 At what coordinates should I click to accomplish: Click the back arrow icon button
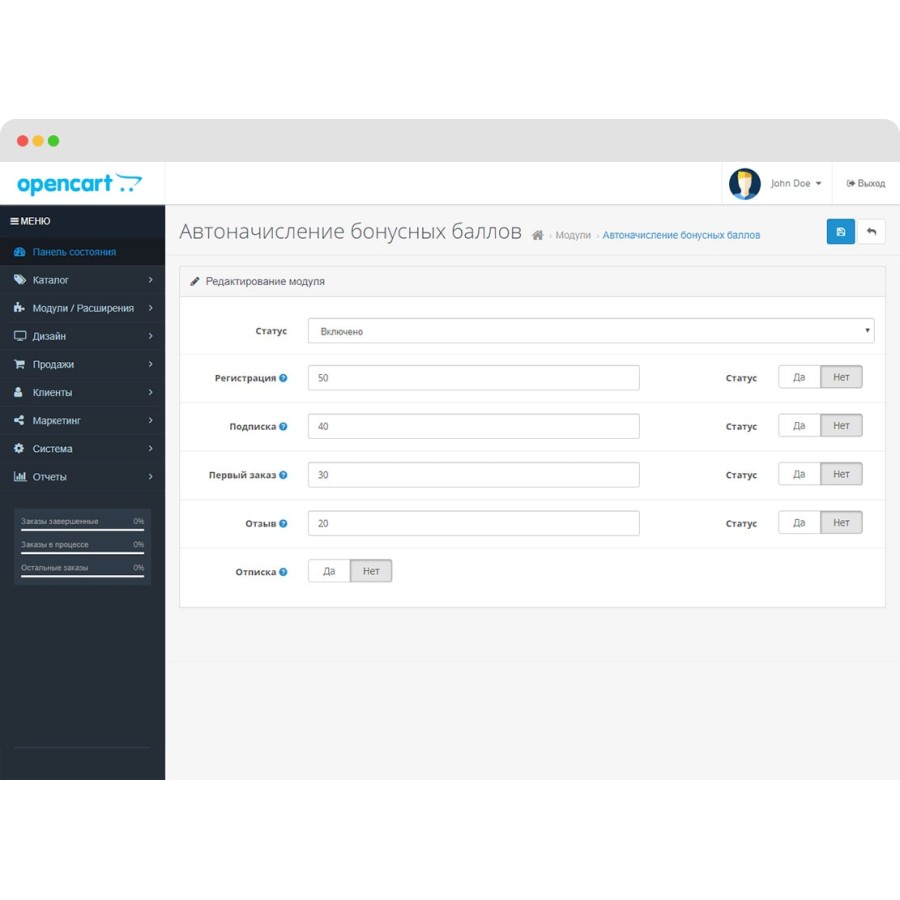(x=871, y=232)
